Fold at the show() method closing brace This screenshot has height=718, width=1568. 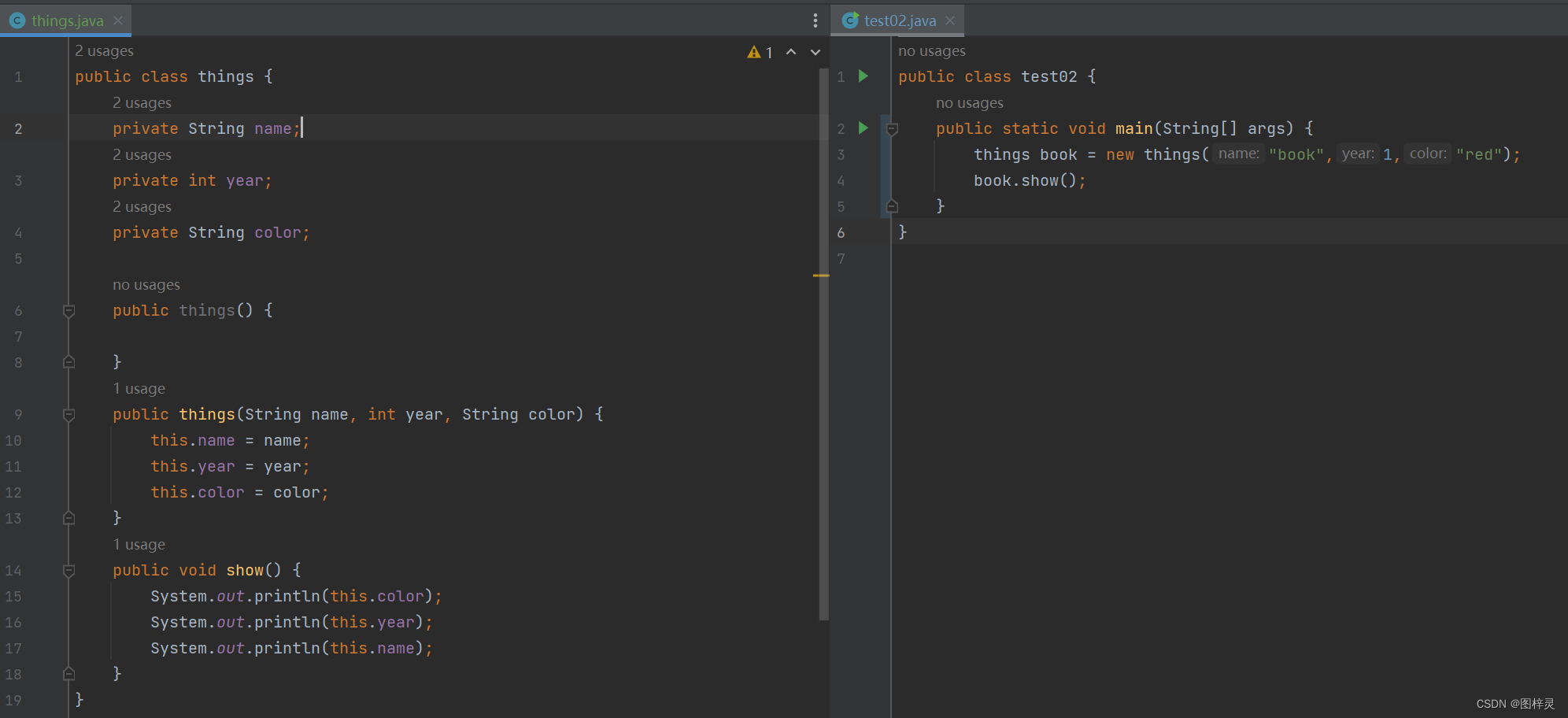(68, 674)
